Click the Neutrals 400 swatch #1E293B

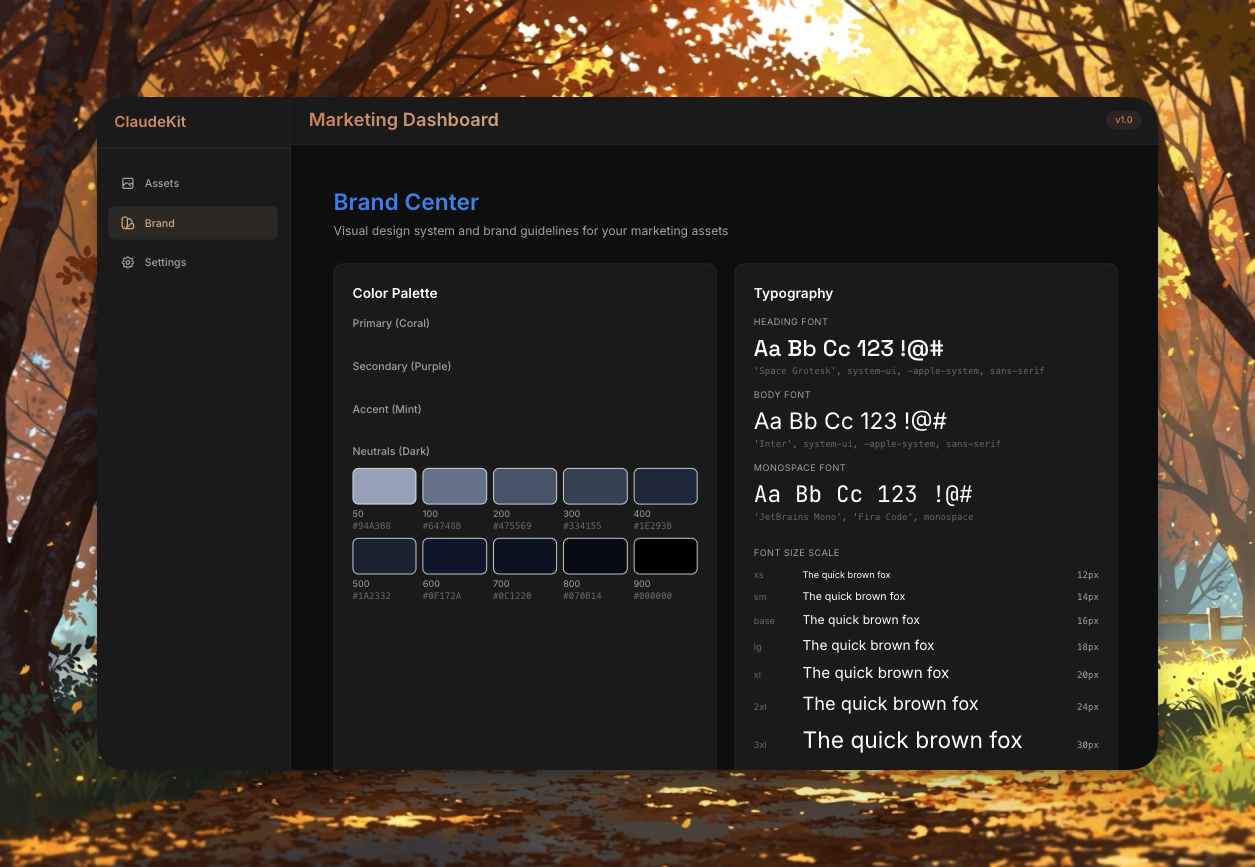coord(665,486)
